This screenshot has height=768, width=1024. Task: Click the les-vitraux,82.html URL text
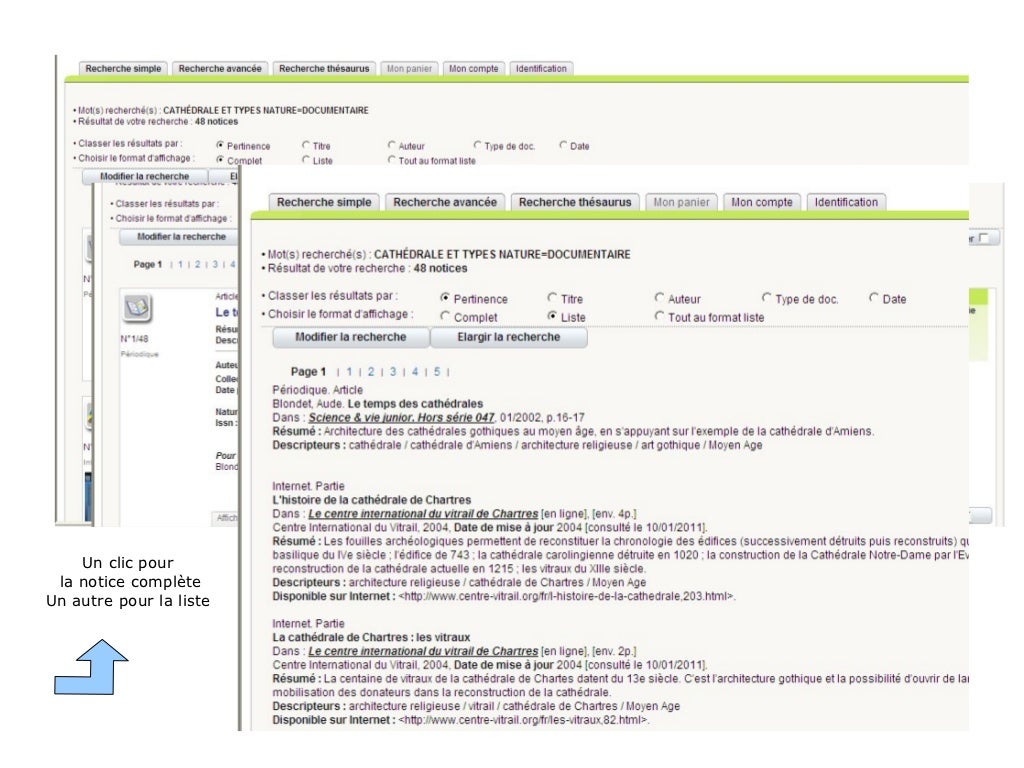click(x=524, y=720)
